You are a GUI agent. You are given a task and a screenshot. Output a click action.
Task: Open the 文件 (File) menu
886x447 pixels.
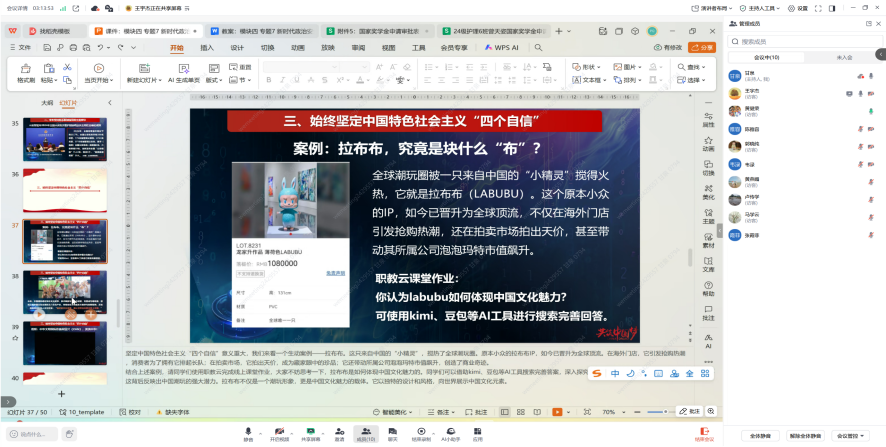tap(21, 48)
